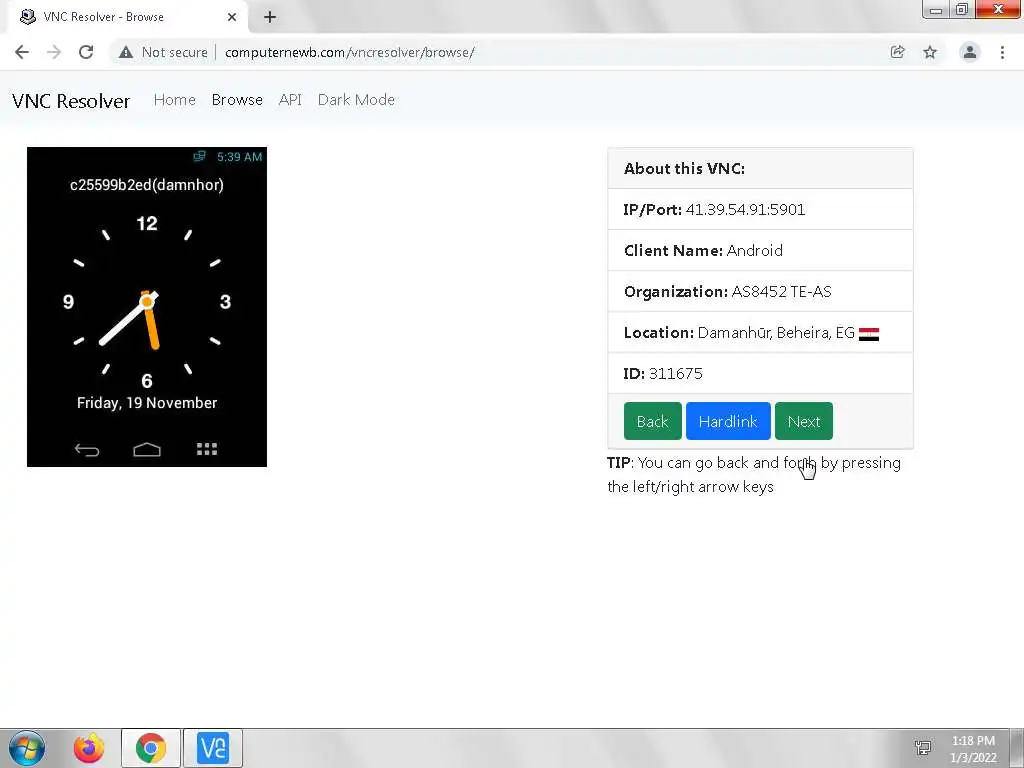Open the Chrome profile avatar icon

click(970, 52)
